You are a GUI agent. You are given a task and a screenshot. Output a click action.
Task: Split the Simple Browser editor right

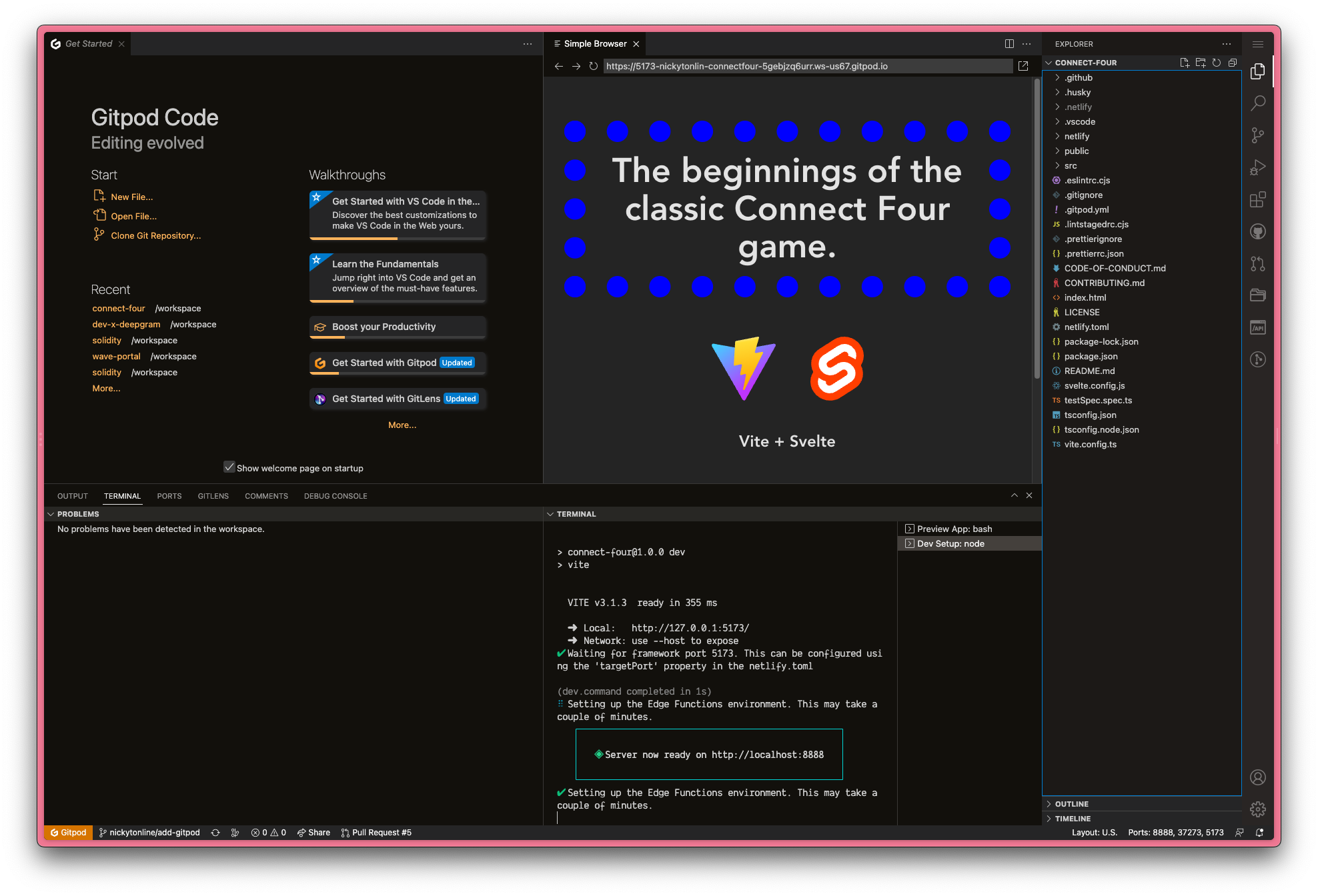[x=1009, y=44]
